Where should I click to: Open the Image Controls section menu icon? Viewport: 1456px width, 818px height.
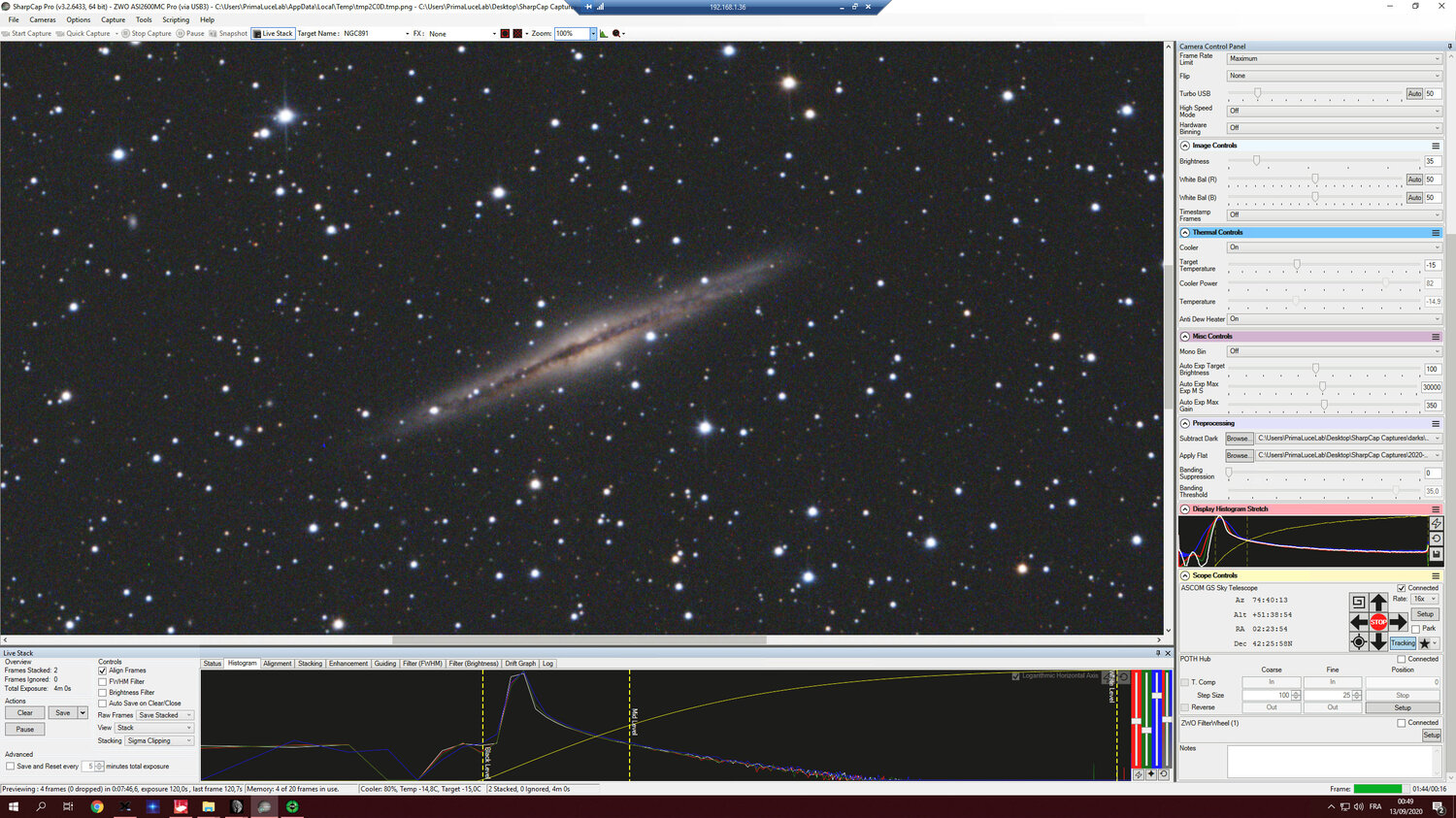pos(1436,146)
